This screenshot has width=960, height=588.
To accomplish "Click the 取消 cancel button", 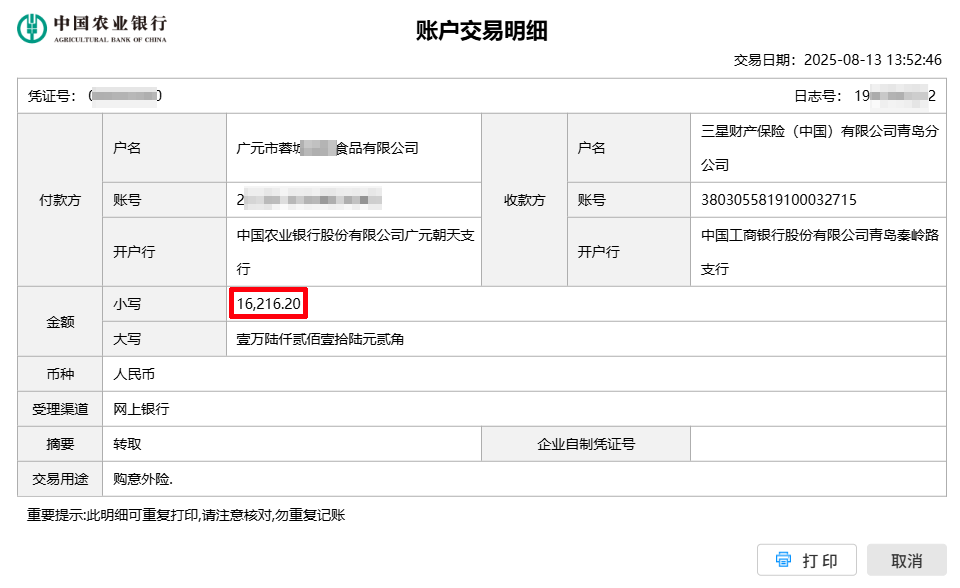I will 907,560.
